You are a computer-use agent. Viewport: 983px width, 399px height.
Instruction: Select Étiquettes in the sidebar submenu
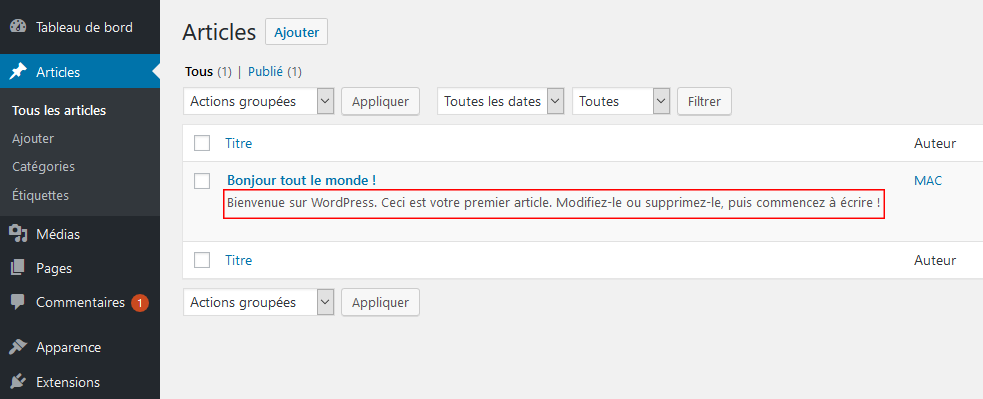(40, 195)
